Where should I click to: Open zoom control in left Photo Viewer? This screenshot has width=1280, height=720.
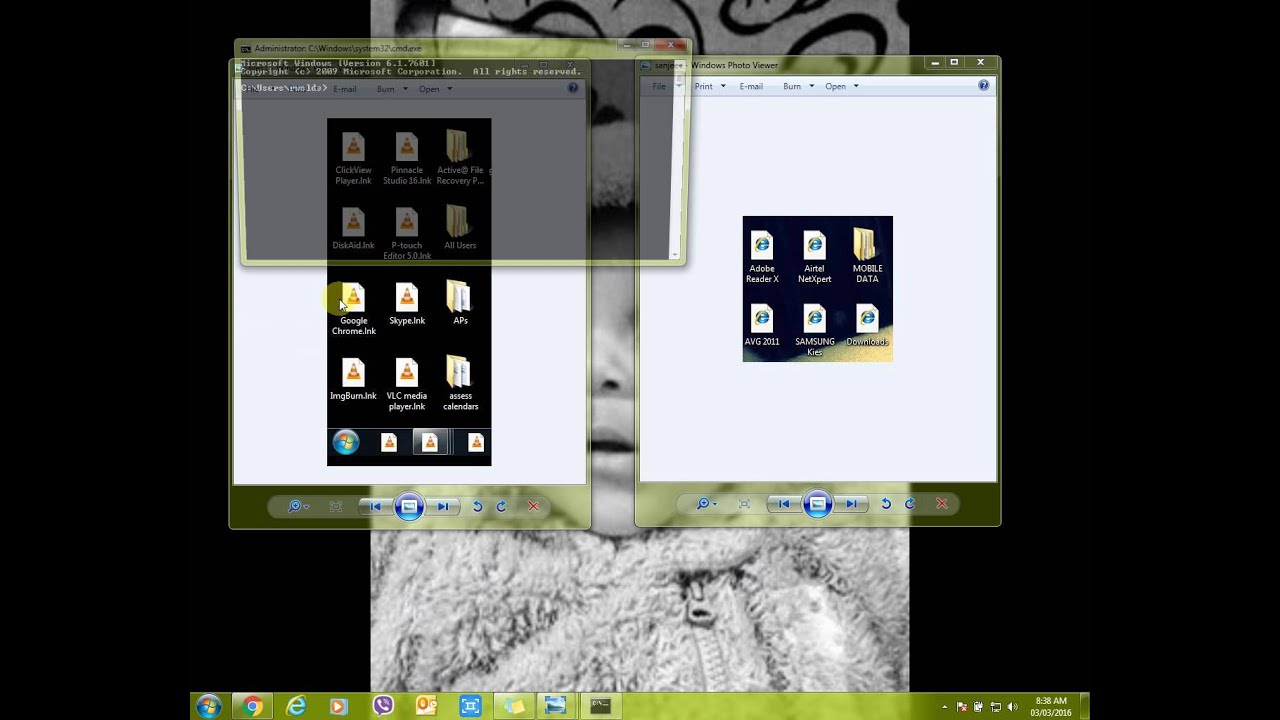point(298,506)
